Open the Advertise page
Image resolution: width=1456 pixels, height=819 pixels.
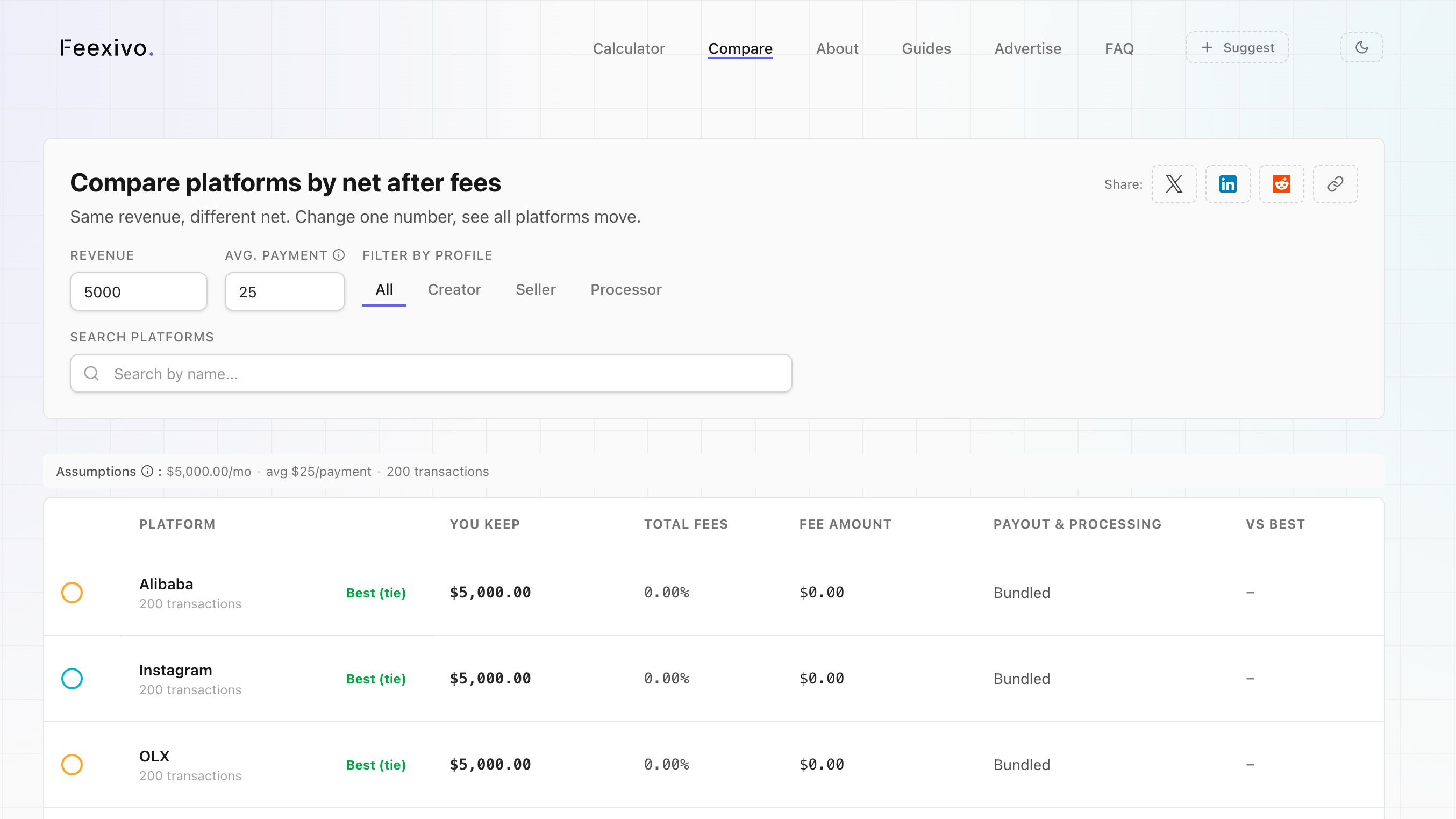(1027, 48)
